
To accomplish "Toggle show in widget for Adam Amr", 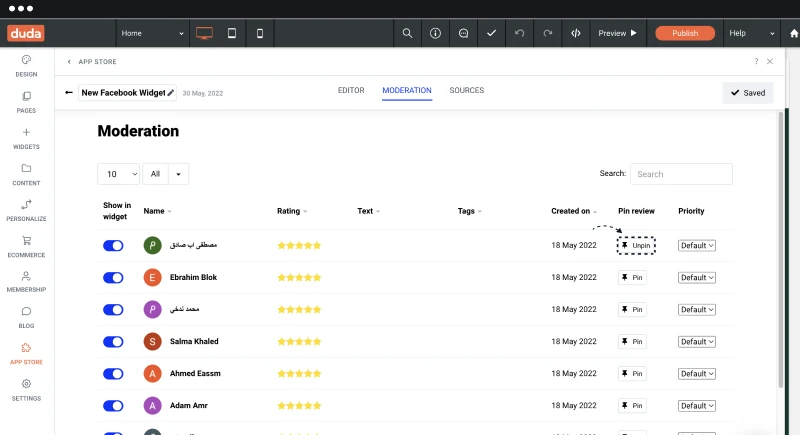I will click(113, 406).
